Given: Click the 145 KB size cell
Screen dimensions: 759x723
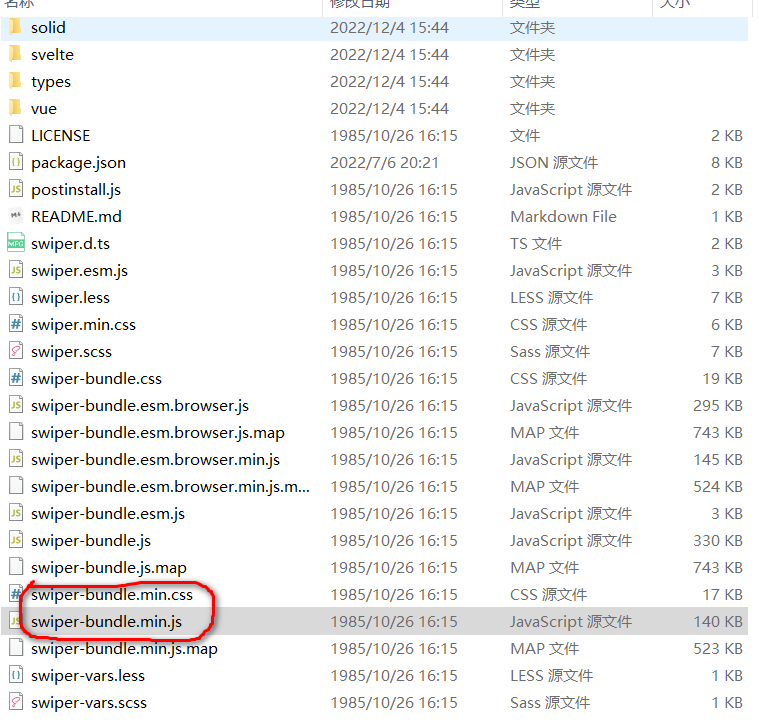Looking at the screenshot, I should coord(718,460).
